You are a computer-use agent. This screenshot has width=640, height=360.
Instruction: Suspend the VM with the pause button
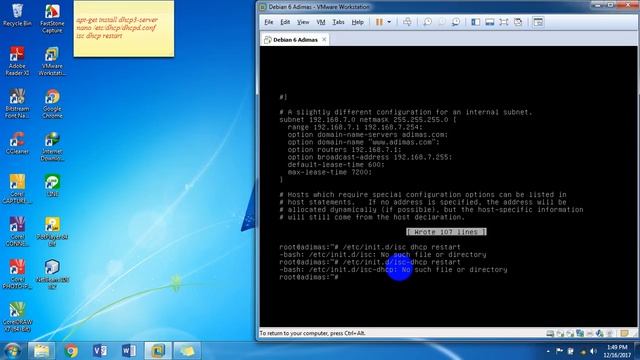point(379,22)
